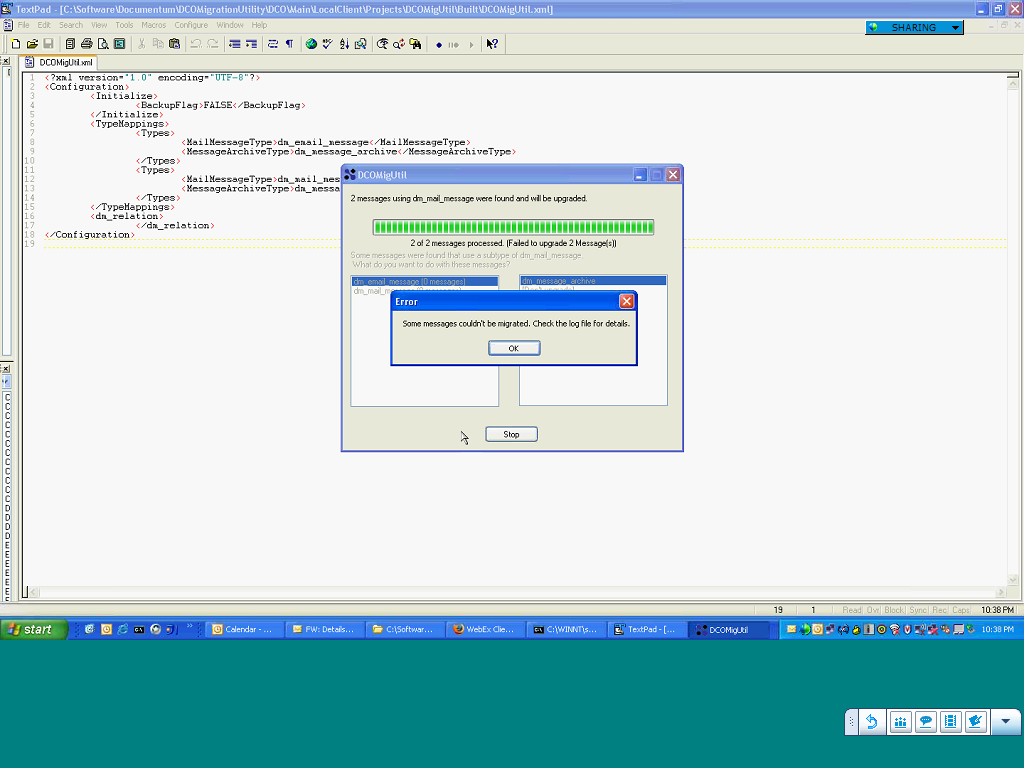
Task: Open the WebEx participants panel icon
Action: pyautogui.click(x=901, y=722)
